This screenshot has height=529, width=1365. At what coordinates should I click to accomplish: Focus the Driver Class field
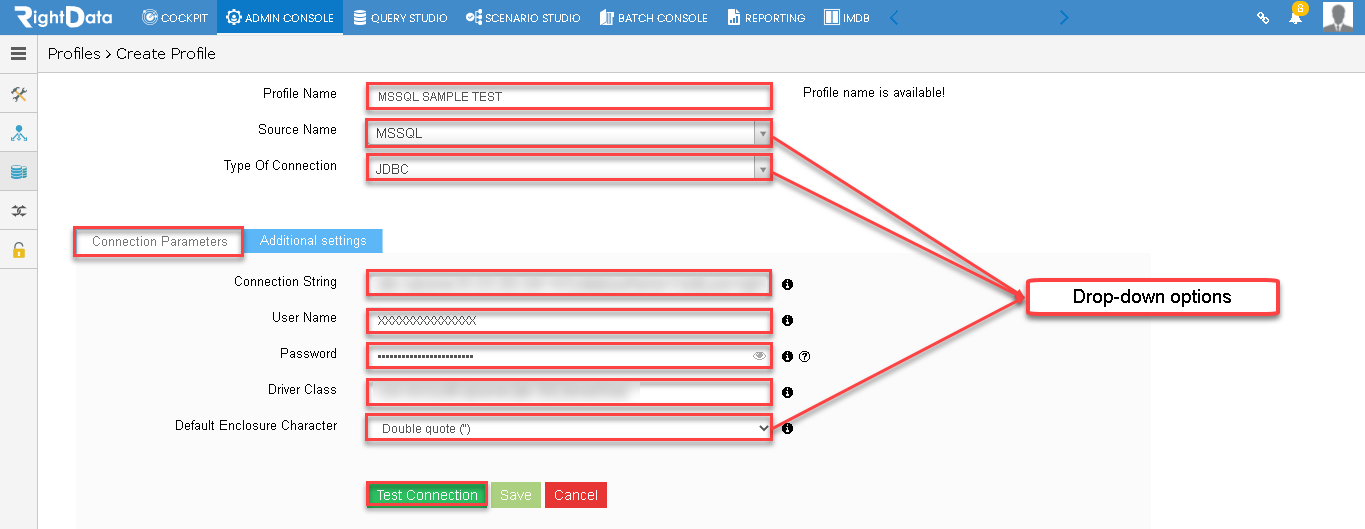[x=569, y=392]
